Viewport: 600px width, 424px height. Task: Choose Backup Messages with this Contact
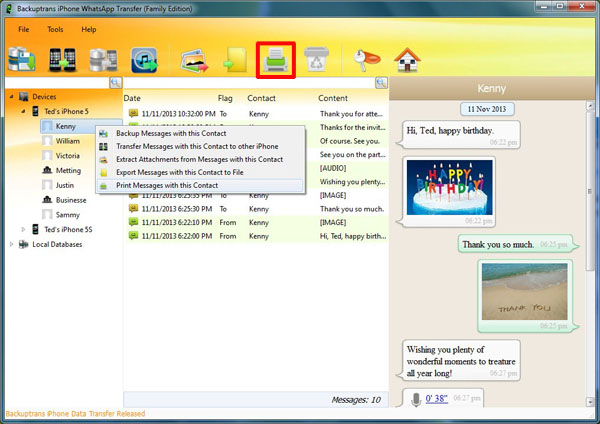(201, 133)
